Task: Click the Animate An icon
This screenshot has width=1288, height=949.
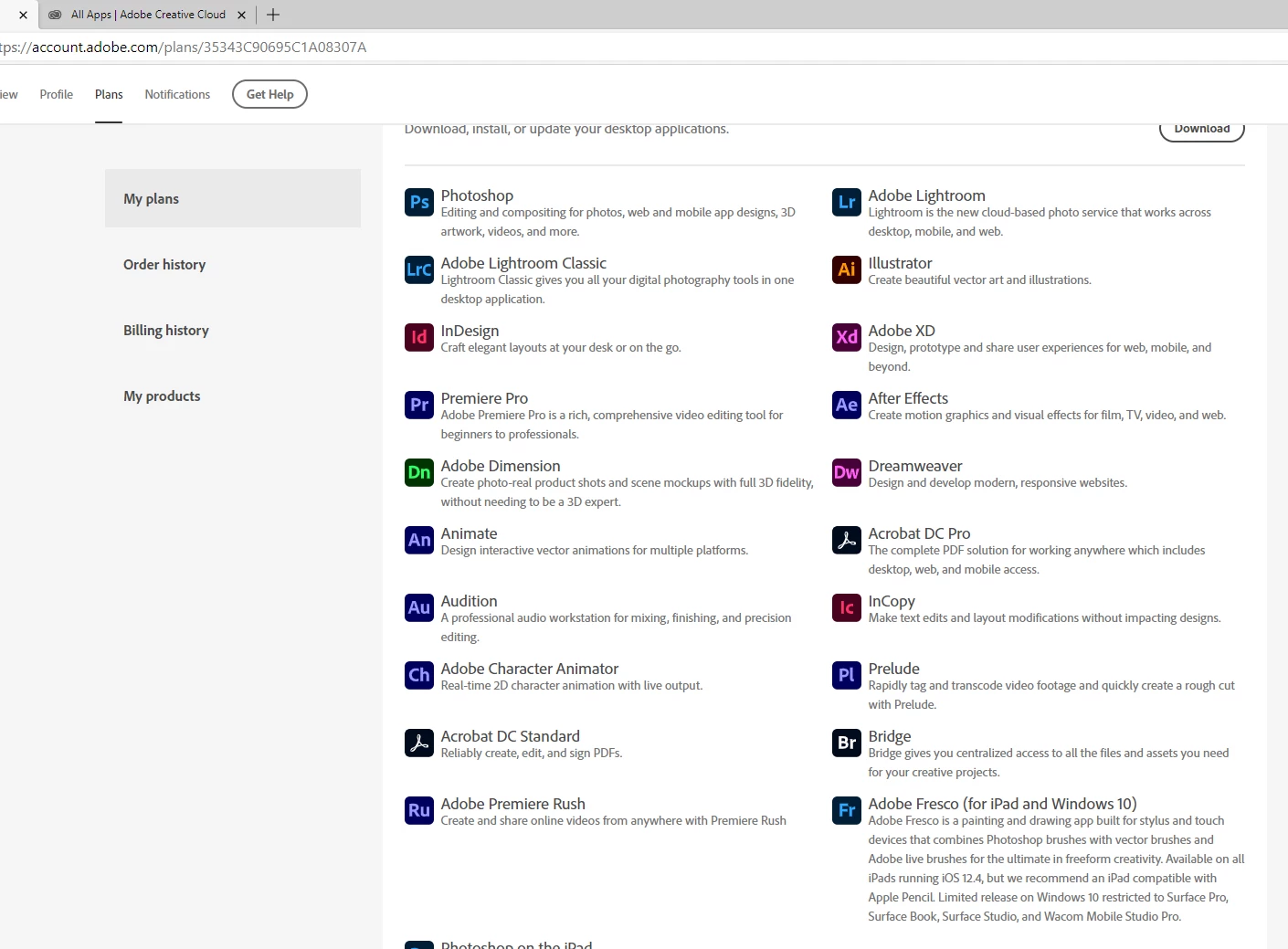Action: click(x=419, y=540)
